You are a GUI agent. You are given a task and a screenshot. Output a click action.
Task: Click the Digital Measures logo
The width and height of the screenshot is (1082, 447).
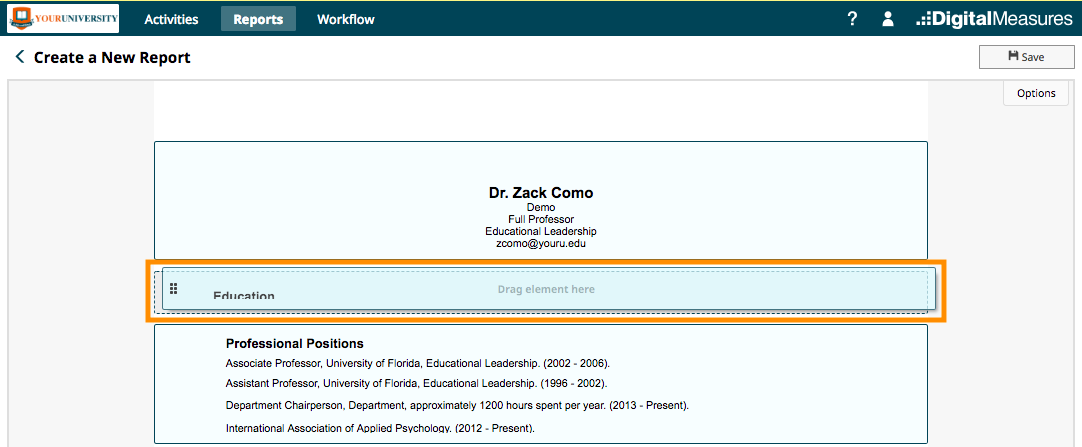pyautogui.click(x=994, y=19)
